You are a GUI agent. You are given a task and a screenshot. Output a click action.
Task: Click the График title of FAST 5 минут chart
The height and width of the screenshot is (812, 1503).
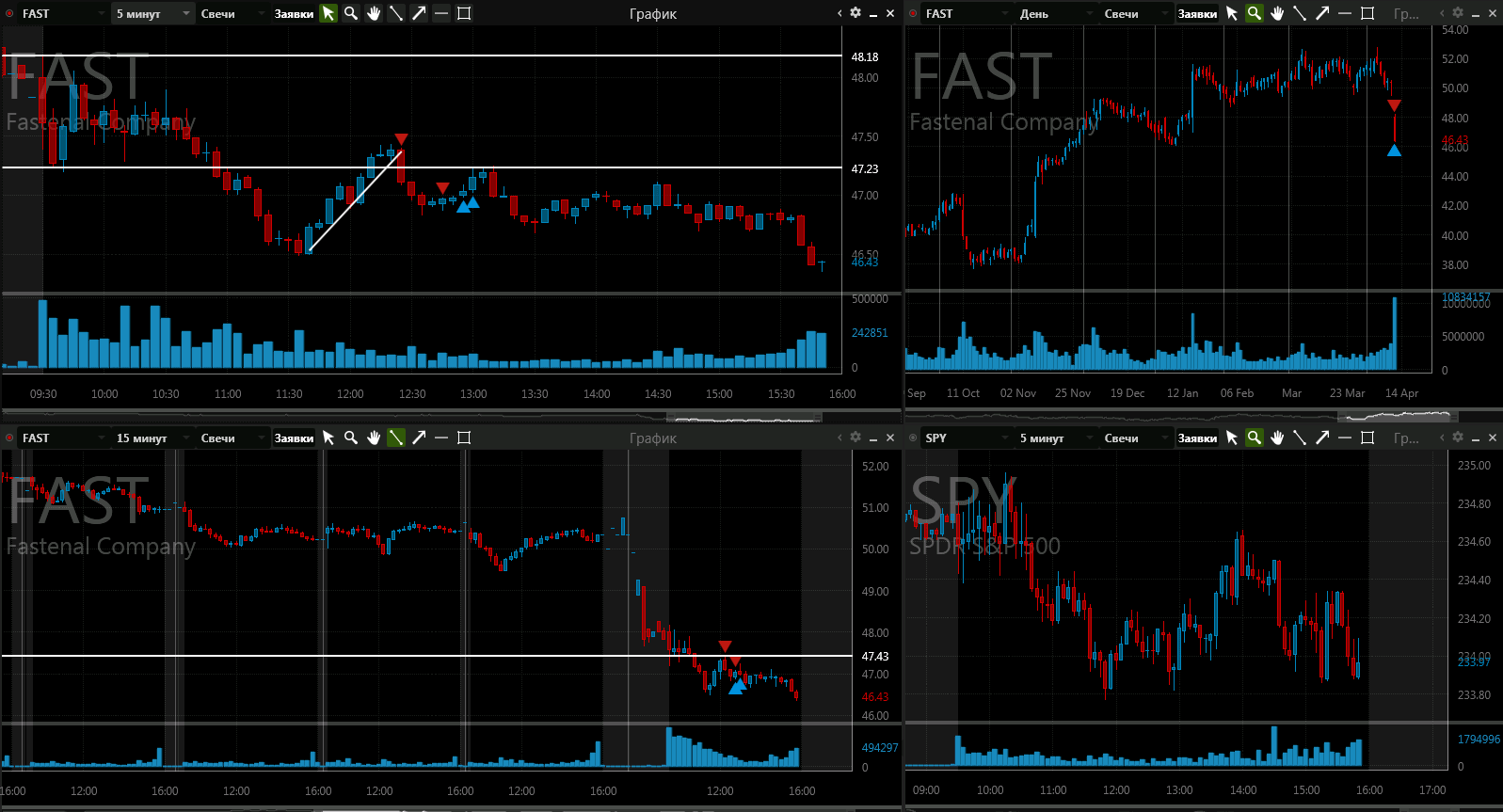coord(653,13)
